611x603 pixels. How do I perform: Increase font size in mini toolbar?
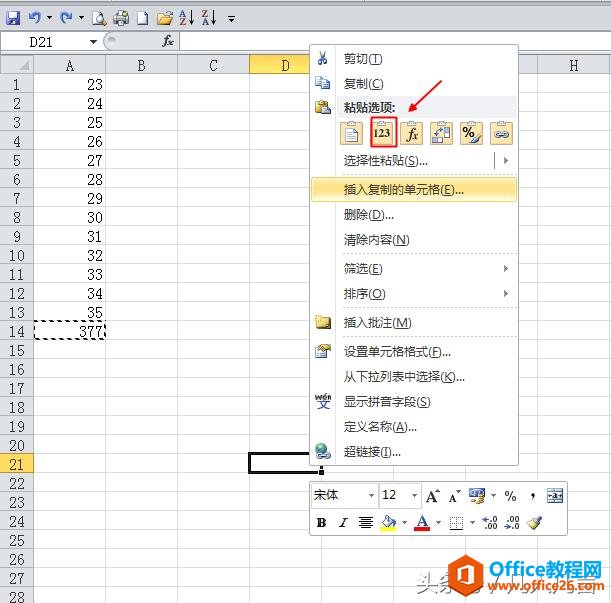coord(433,496)
